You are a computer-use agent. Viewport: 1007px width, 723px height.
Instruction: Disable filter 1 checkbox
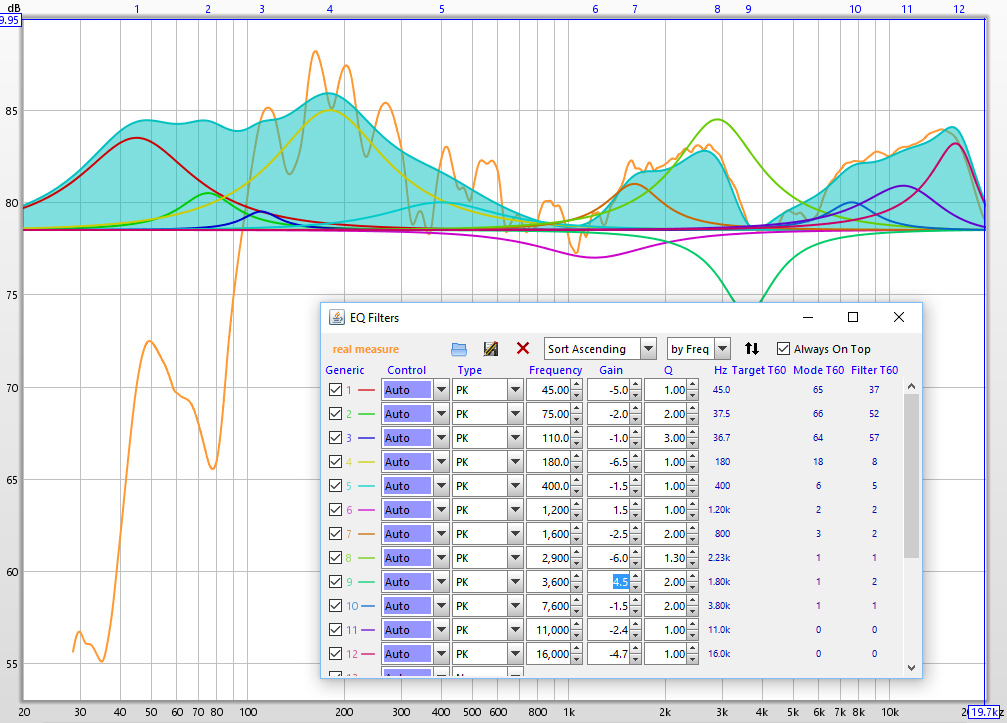pos(335,390)
